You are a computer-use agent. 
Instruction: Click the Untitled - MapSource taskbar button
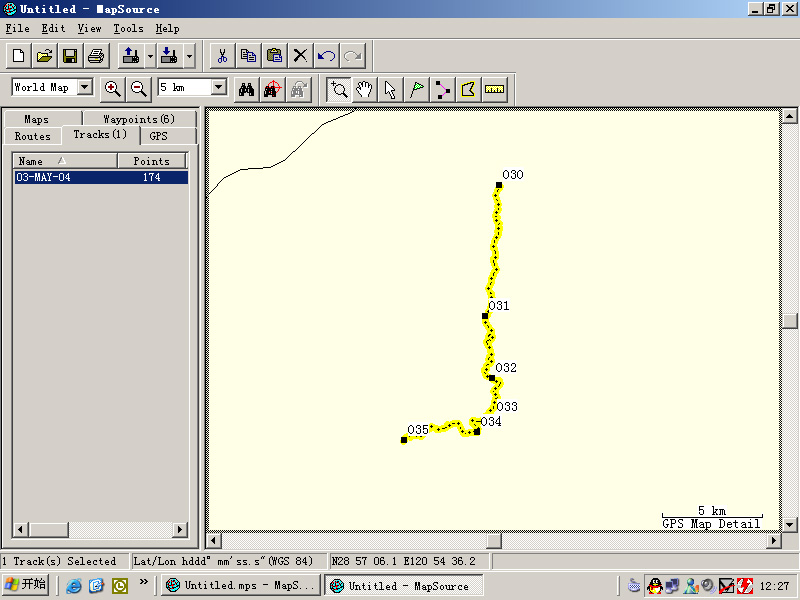404,585
